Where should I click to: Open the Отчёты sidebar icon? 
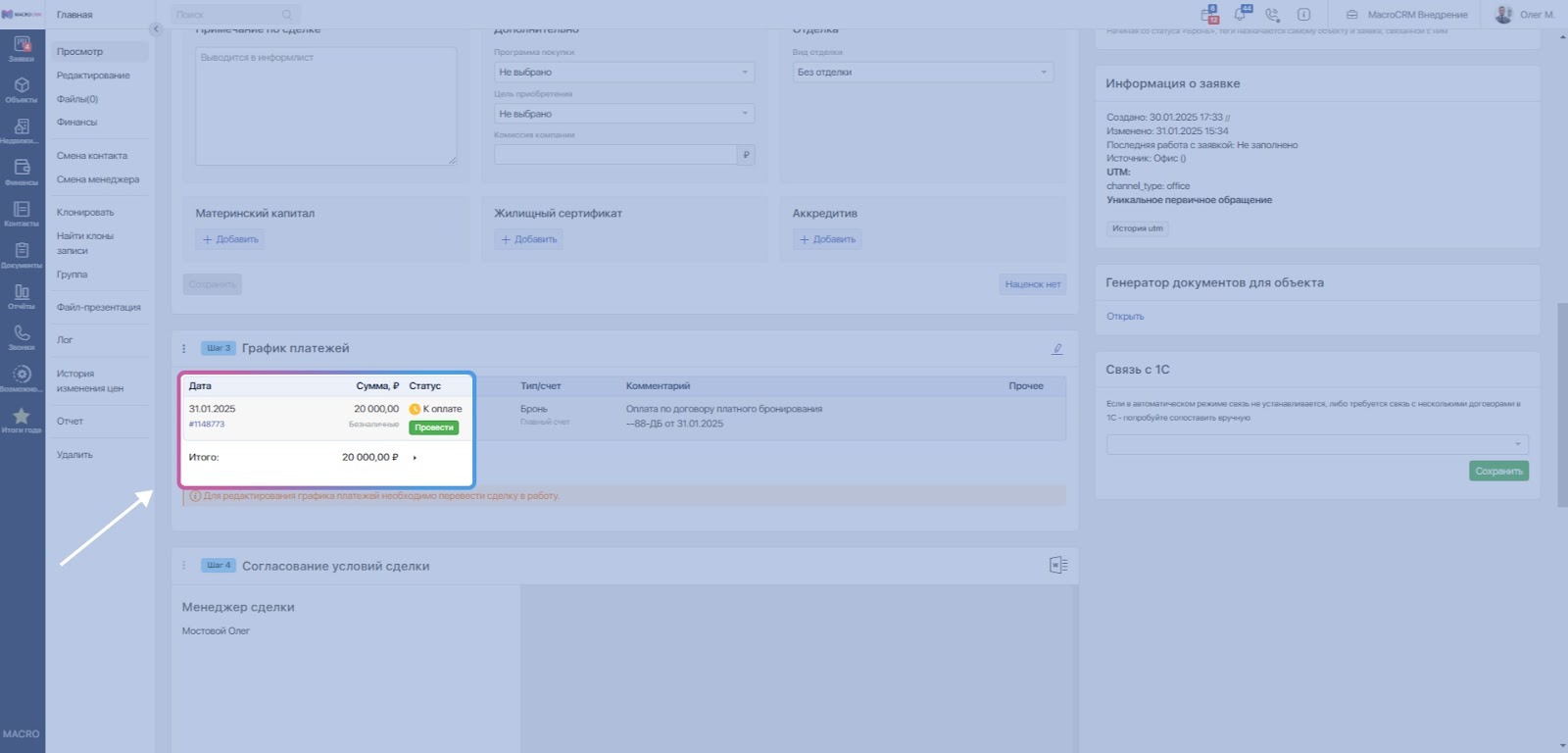click(x=22, y=296)
